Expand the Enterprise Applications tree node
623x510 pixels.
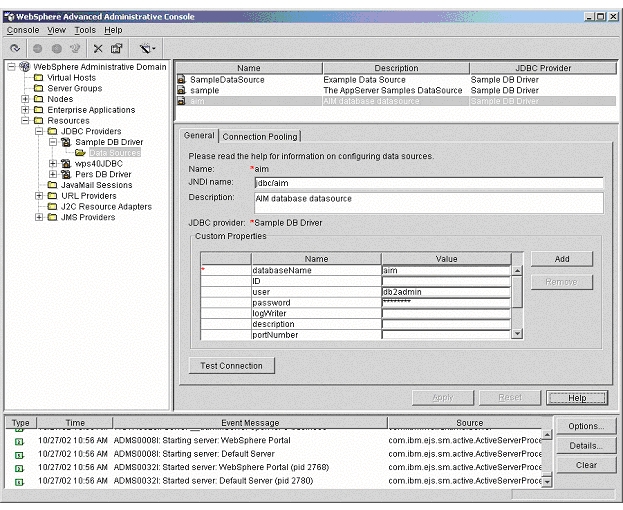pos(25,110)
